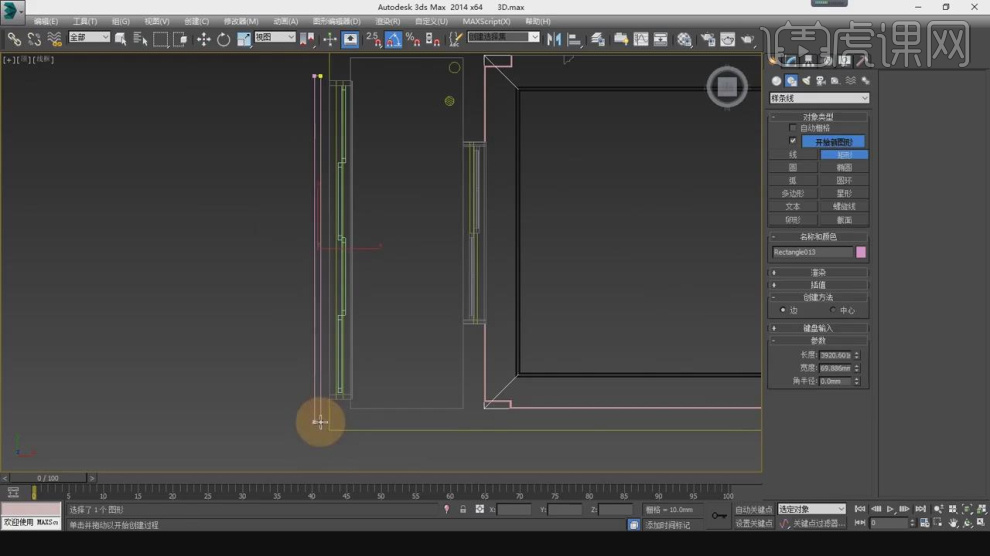The width and height of the screenshot is (990, 556).
Task: Click the Bind to Space Warp icon
Action: point(54,39)
